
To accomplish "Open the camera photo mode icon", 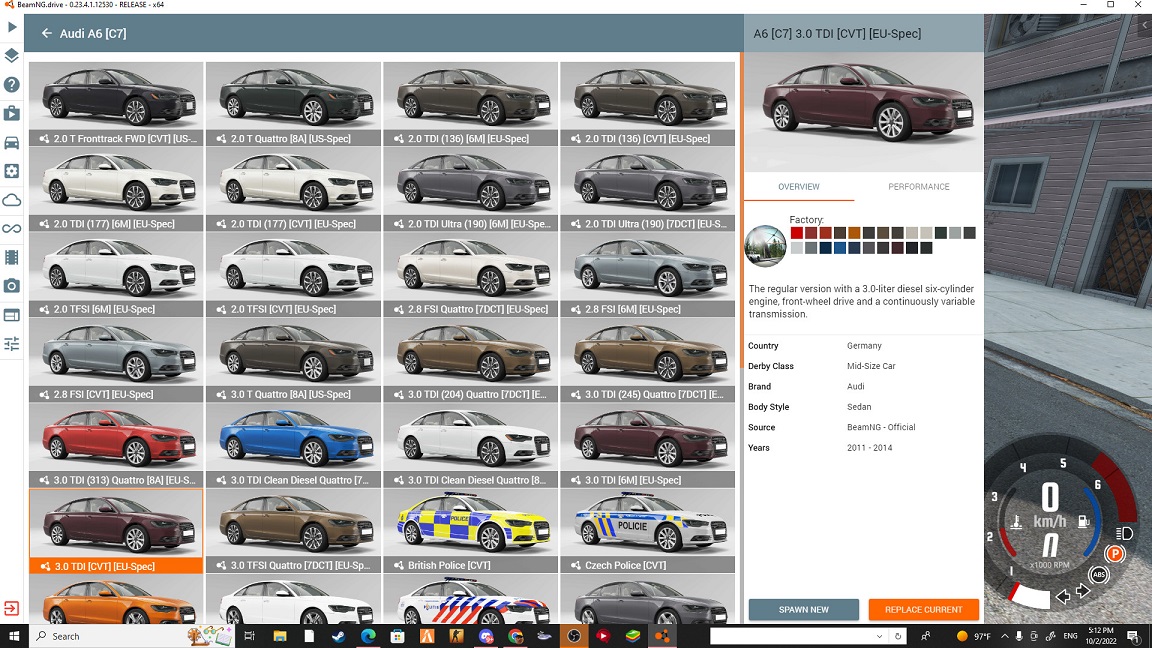I will coord(12,286).
